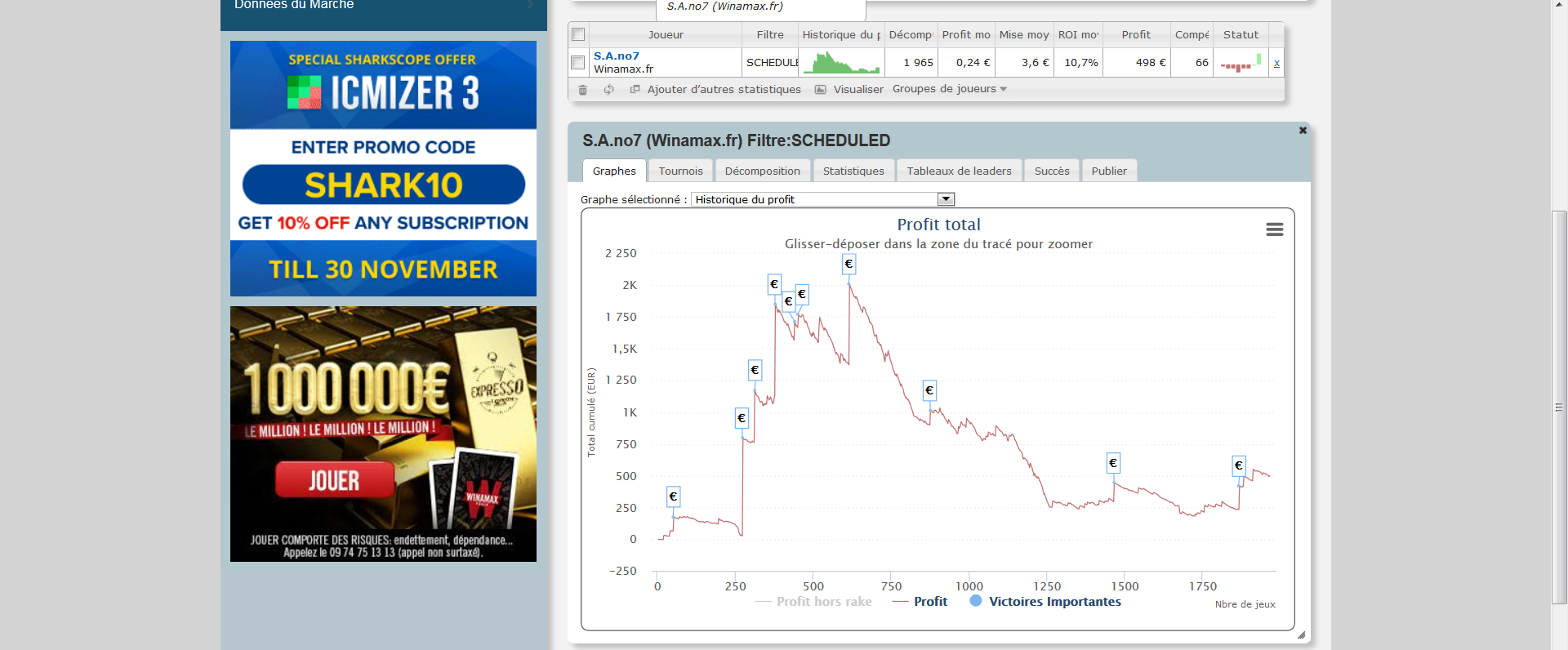Open the Décomposition tab
Image resolution: width=1568 pixels, height=650 pixels.
(763, 171)
